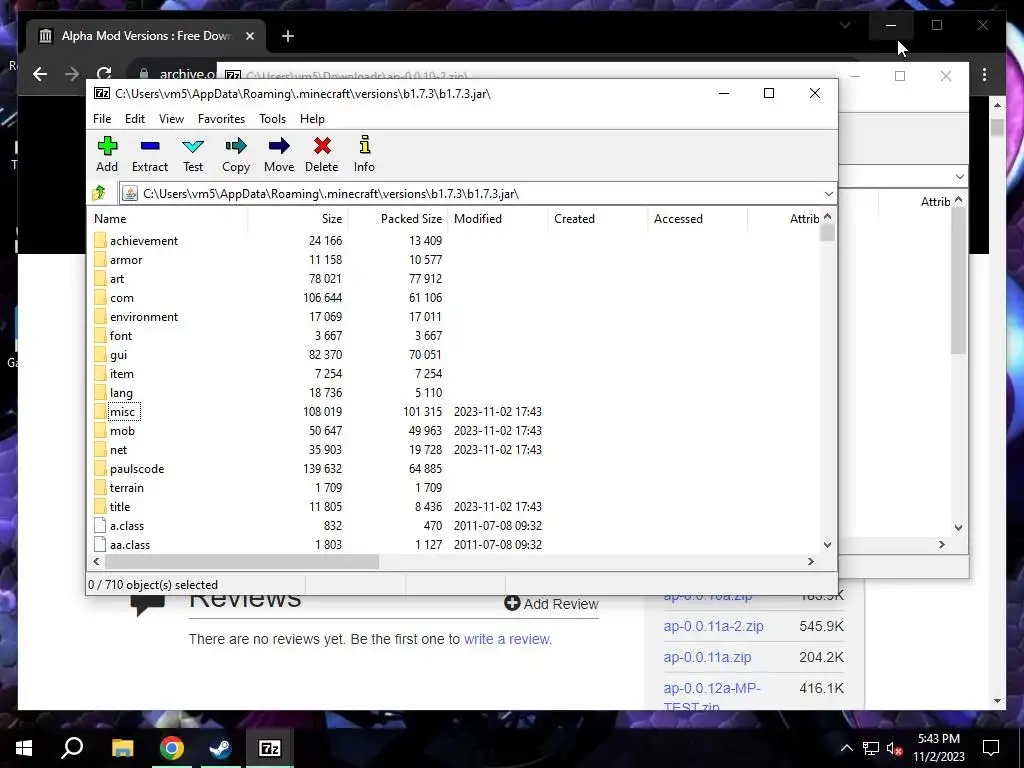Open Windows notification center
The height and width of the screenshot is (768, 1024).
point(991,748)
